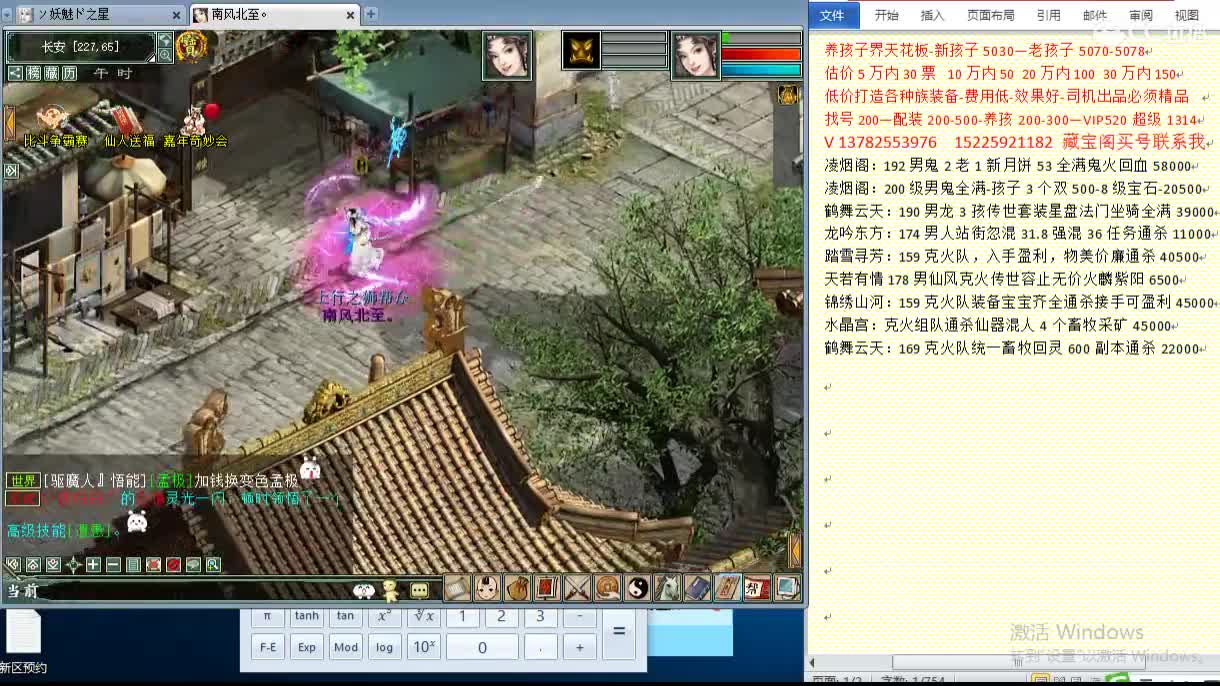This screenshot has height=686, width=1220.
Task: Open the emoji face picker in chat
Action: (x=363, y=590)
